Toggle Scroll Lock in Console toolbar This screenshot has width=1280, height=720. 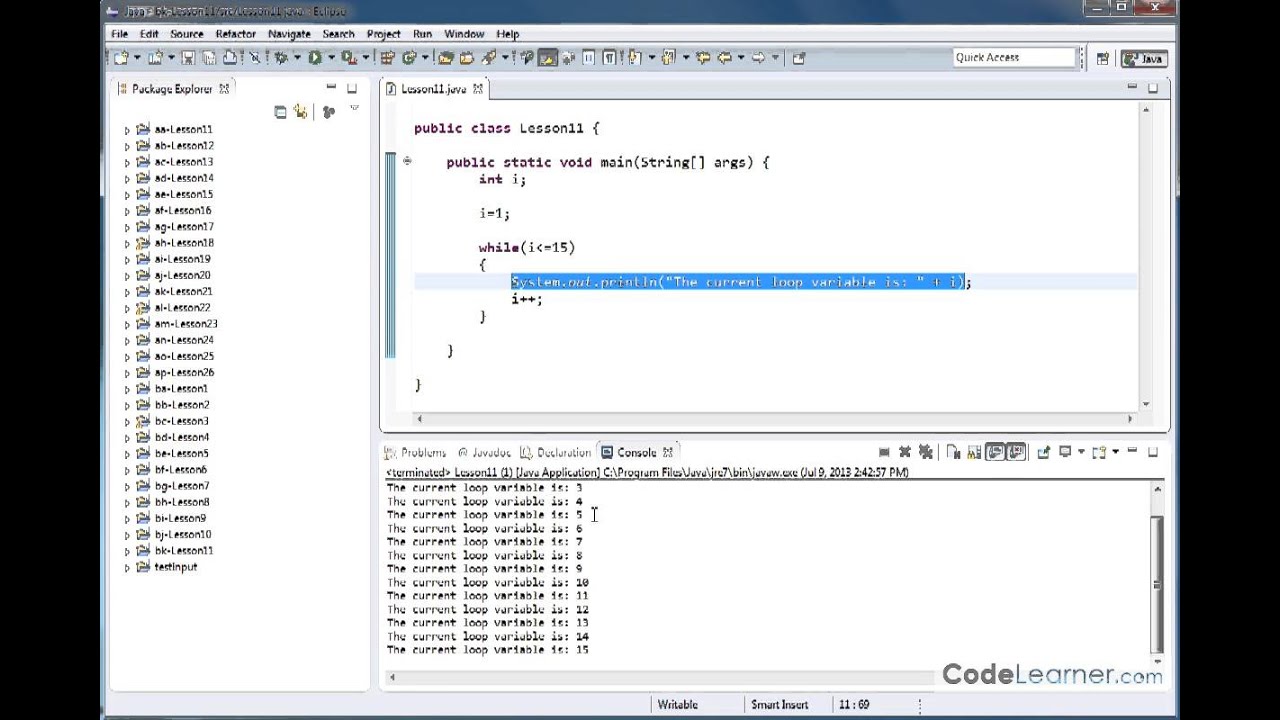coord(974,452)
